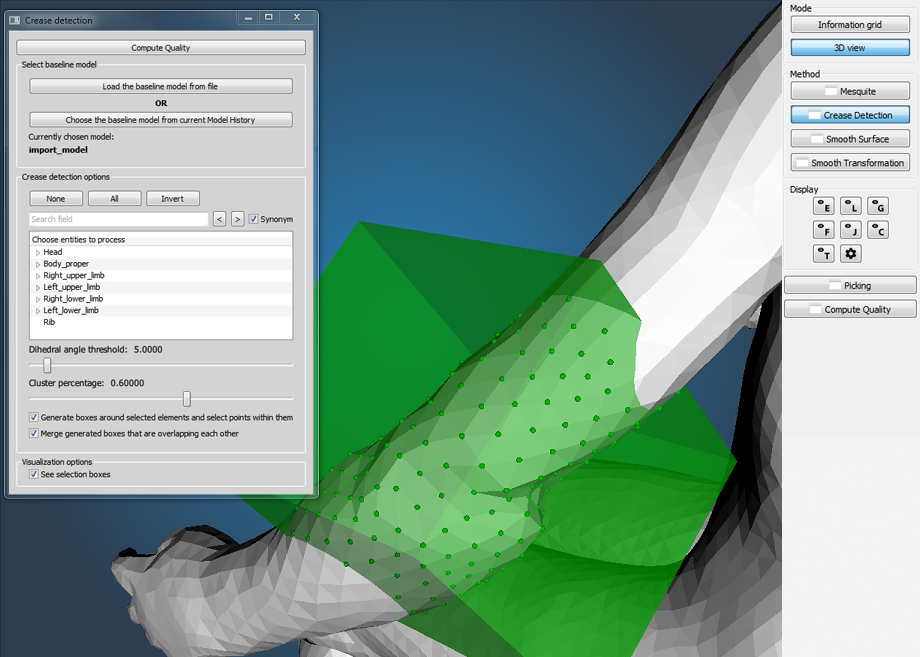Open display settings gear button
920x657 pixels.
tap(851, 254)
